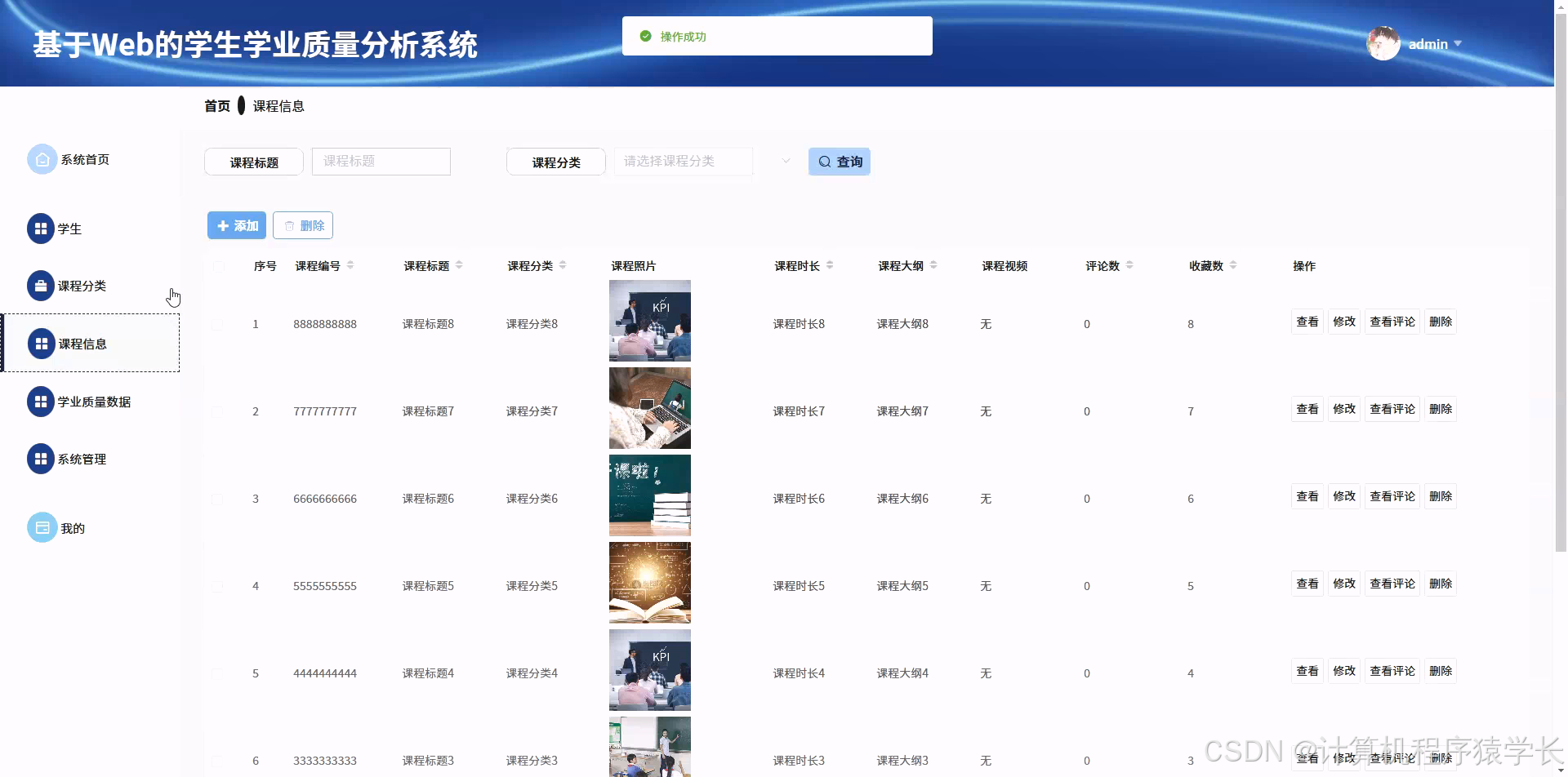Open the 课程分类 sidebar icon
The image size is (1568, 777).
coord(42,286)
